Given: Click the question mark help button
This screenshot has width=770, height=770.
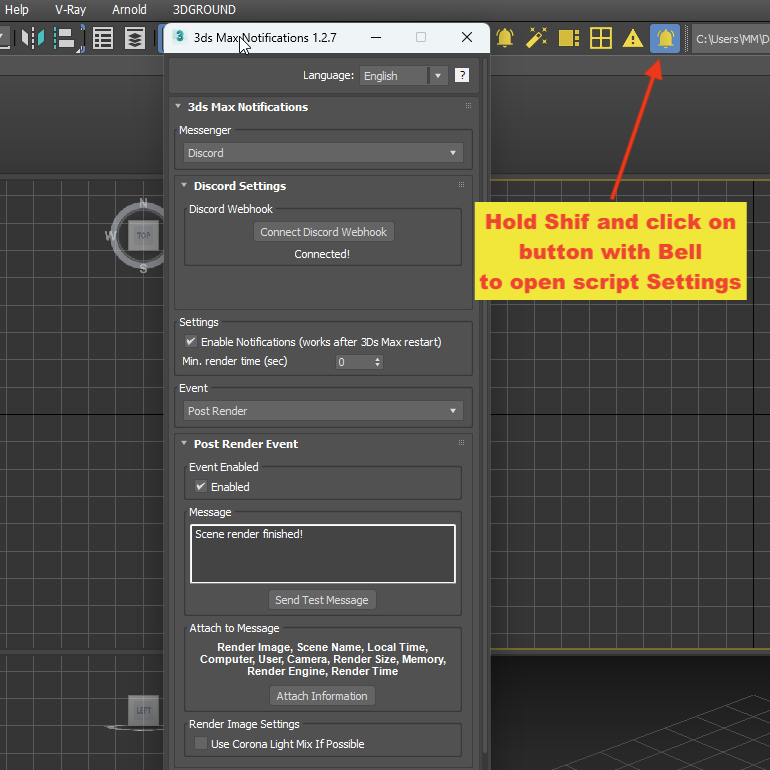Looking at the screenshot, I should pos(462,75).
